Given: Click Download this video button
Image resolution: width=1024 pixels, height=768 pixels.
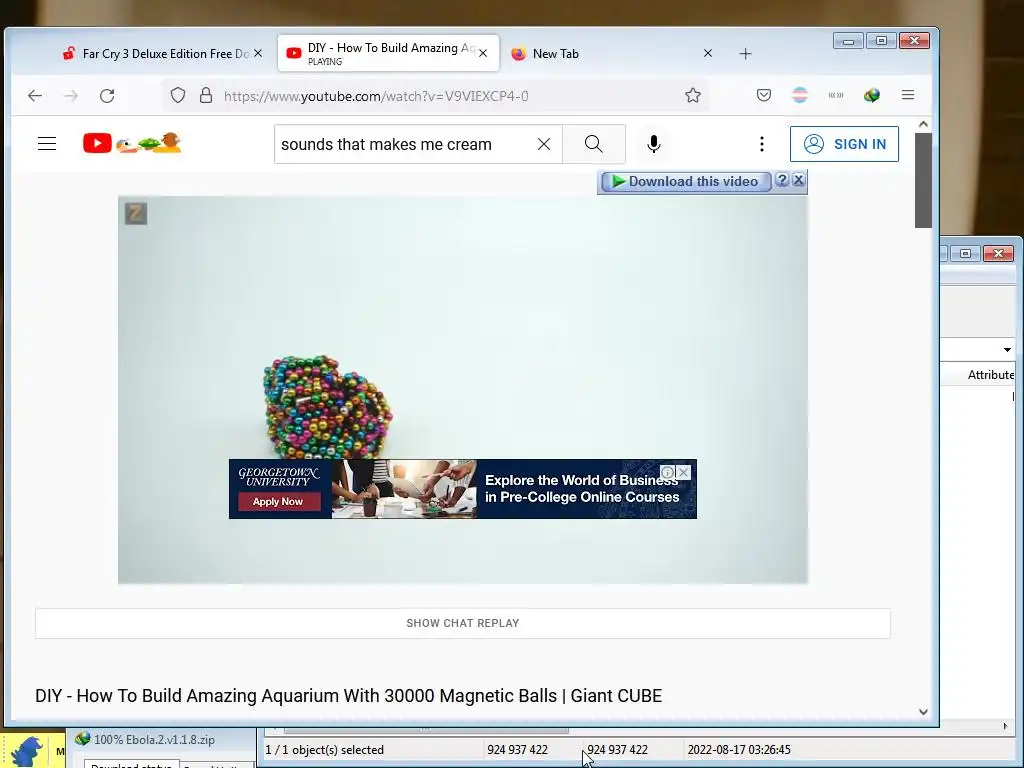Looking at the screenshot, I should pyautogui.click(x=685, y=181).
